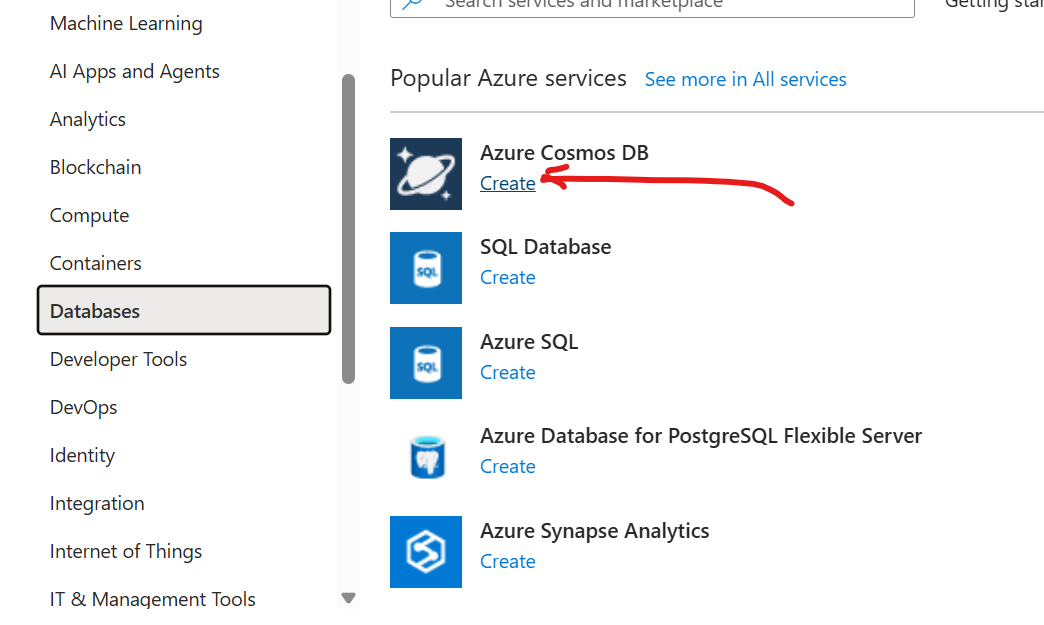Create an Azure Cosmos DB resource
Viewport: 1044px width, 625px height.
point(507,184)
